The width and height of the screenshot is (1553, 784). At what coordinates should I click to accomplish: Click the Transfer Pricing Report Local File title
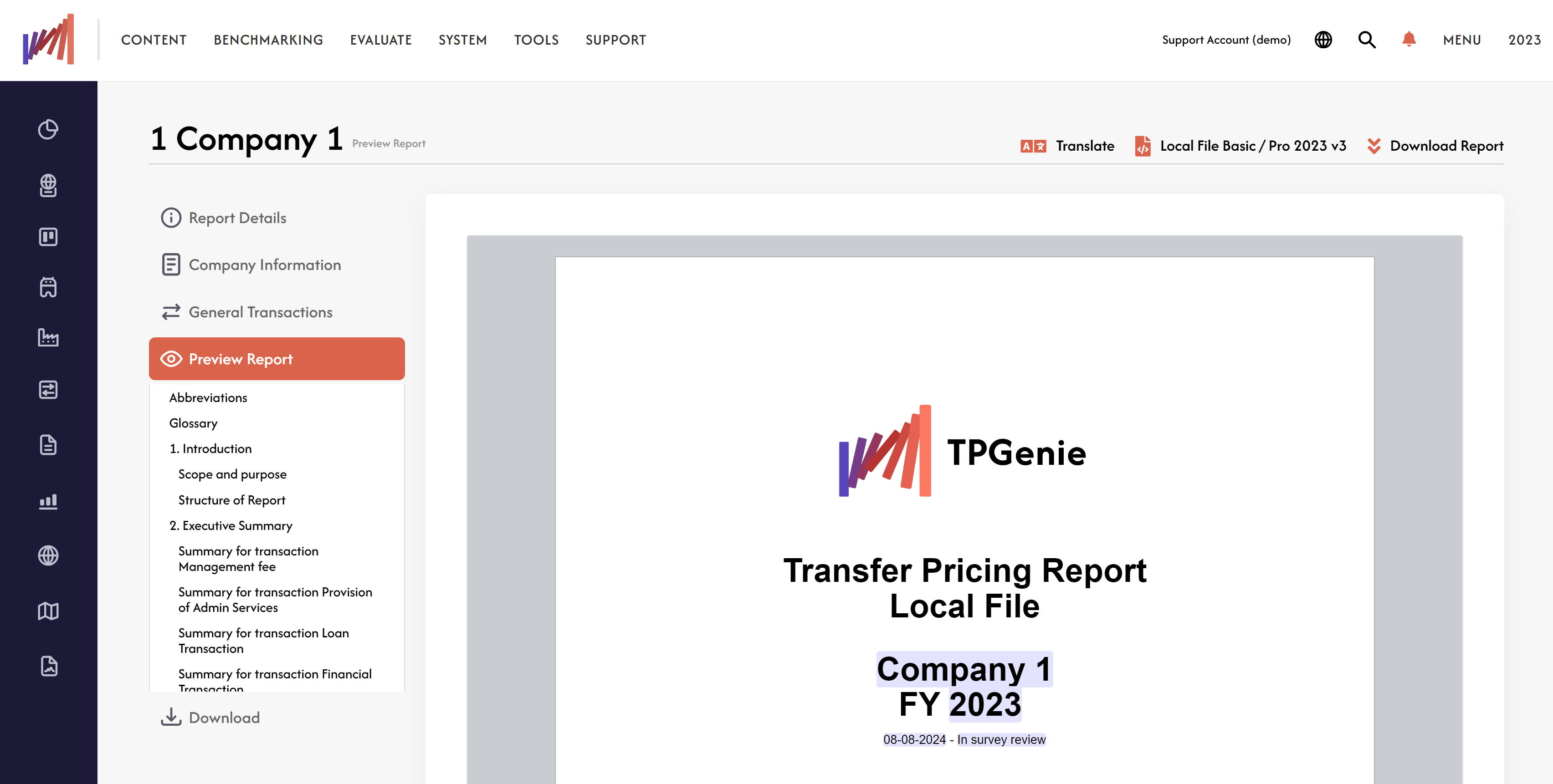(964, 588)
